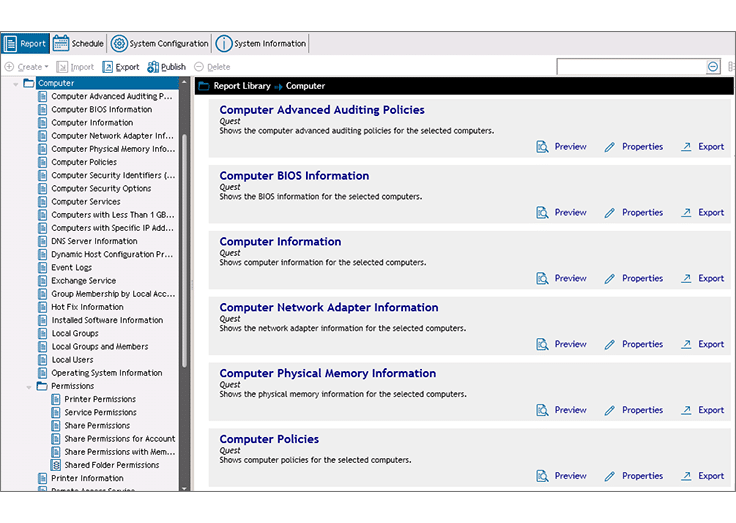Select Operating System Information in tree
The height and width of the screenshot is (523, 736).
click(107, 373)
